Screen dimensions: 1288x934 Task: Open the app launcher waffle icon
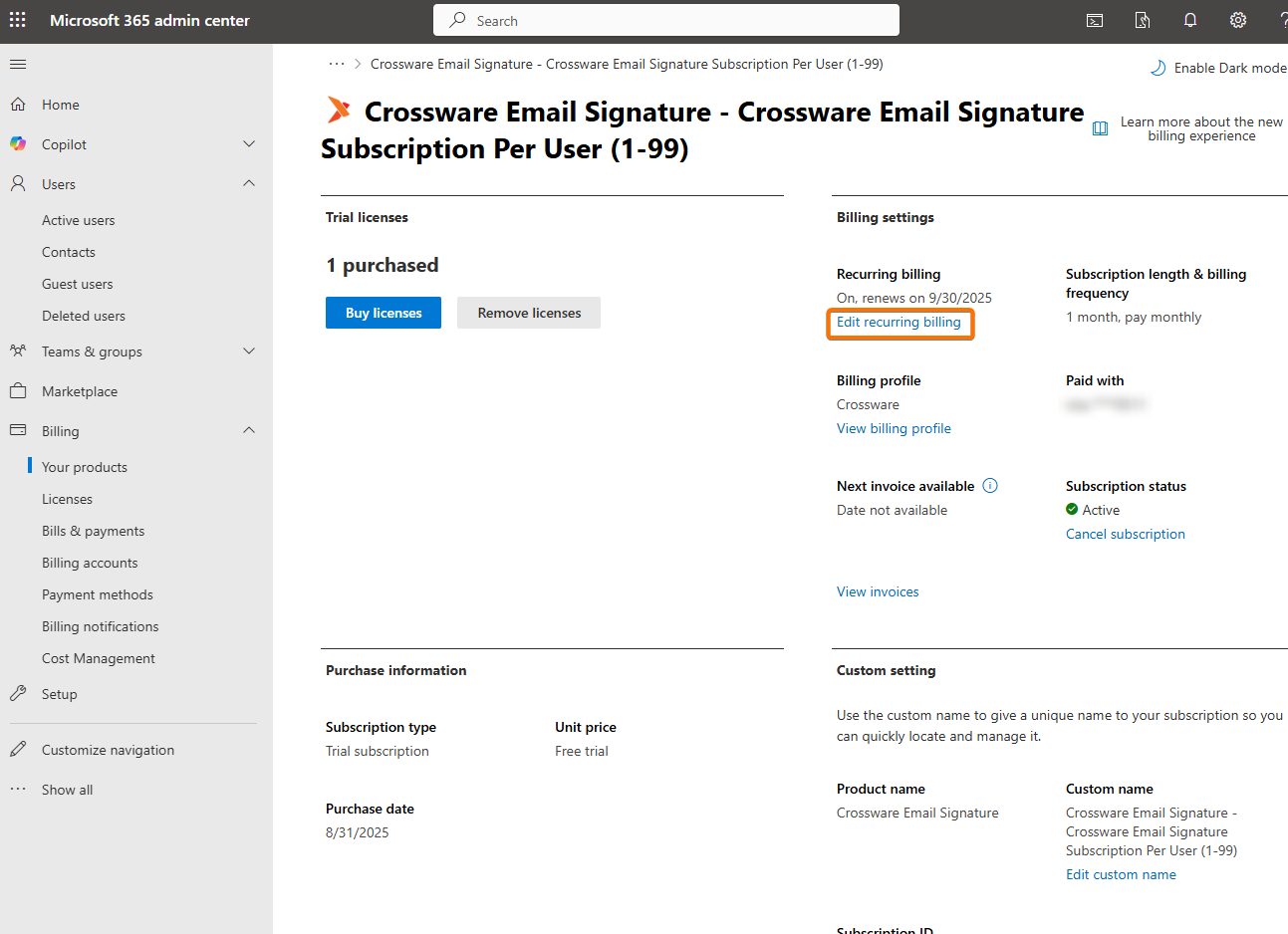[x=18, y=20]
